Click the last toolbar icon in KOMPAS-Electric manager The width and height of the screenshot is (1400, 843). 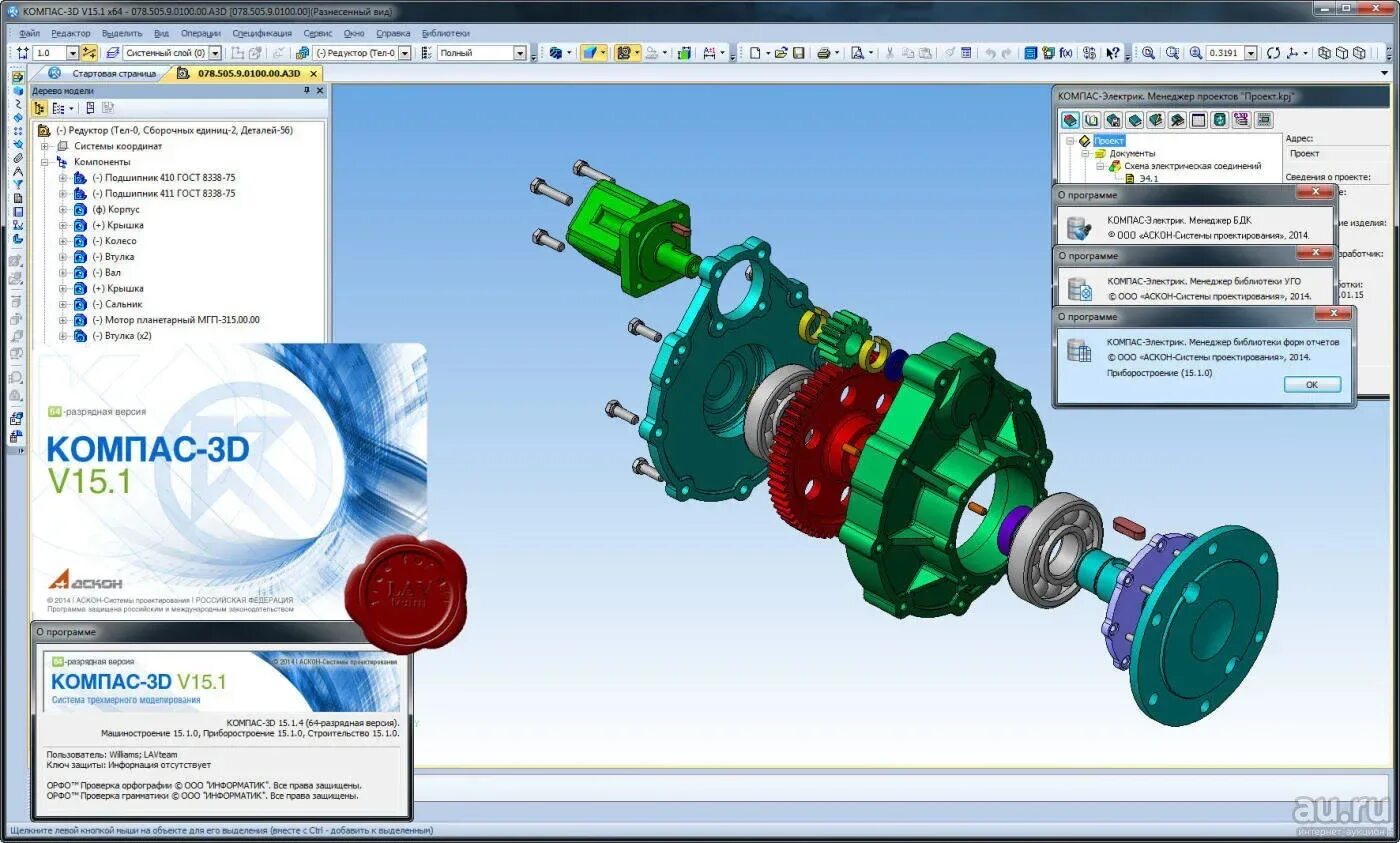[1264, 120]
